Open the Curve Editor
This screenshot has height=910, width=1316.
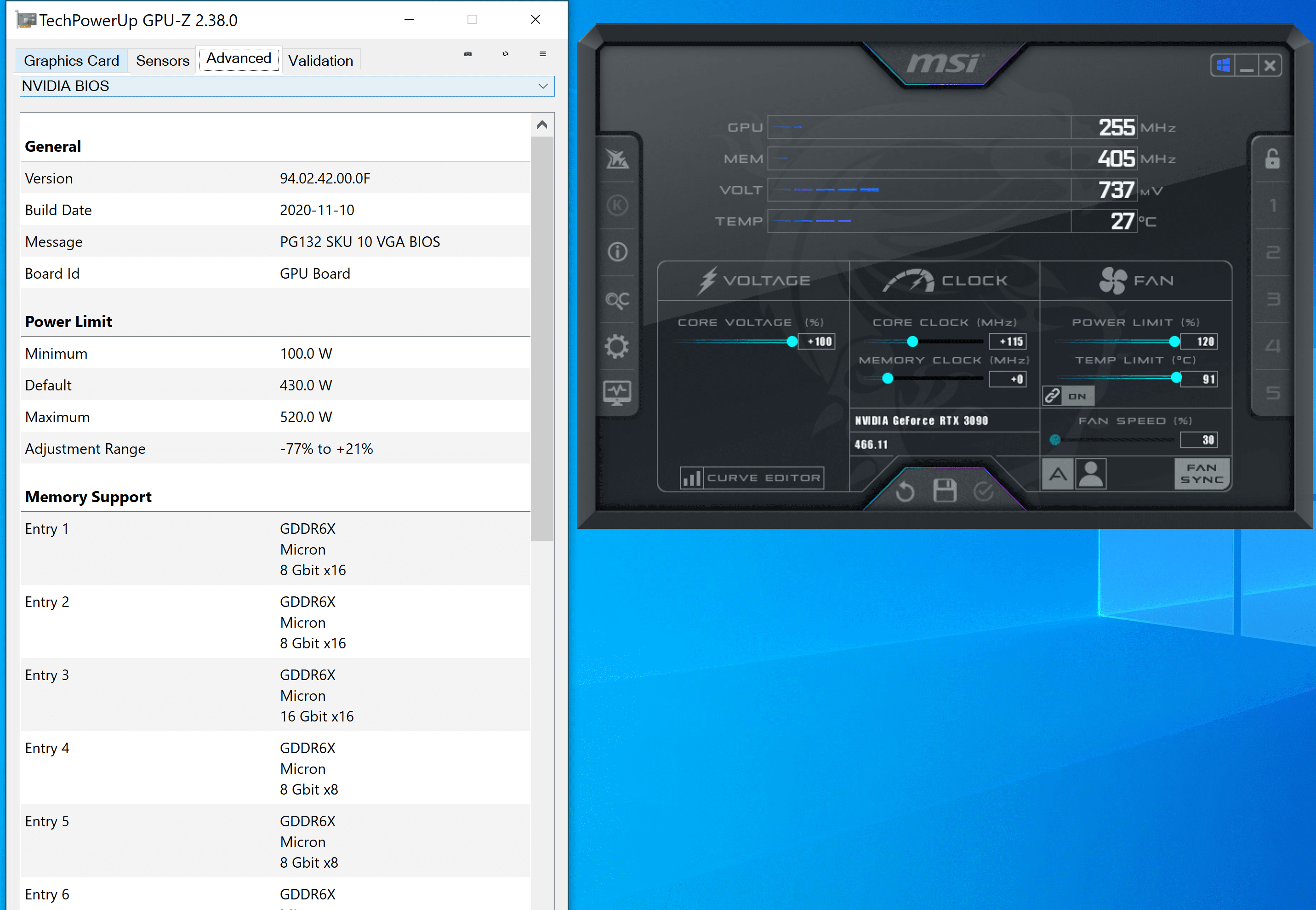tap(752, 478)
